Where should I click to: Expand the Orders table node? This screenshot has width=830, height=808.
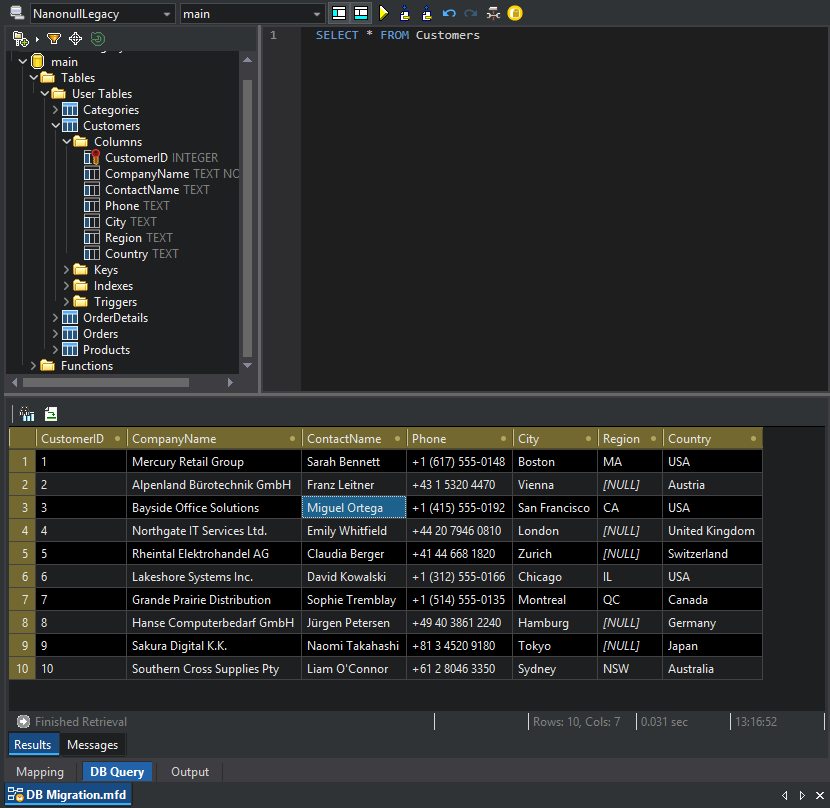(55, 334)
